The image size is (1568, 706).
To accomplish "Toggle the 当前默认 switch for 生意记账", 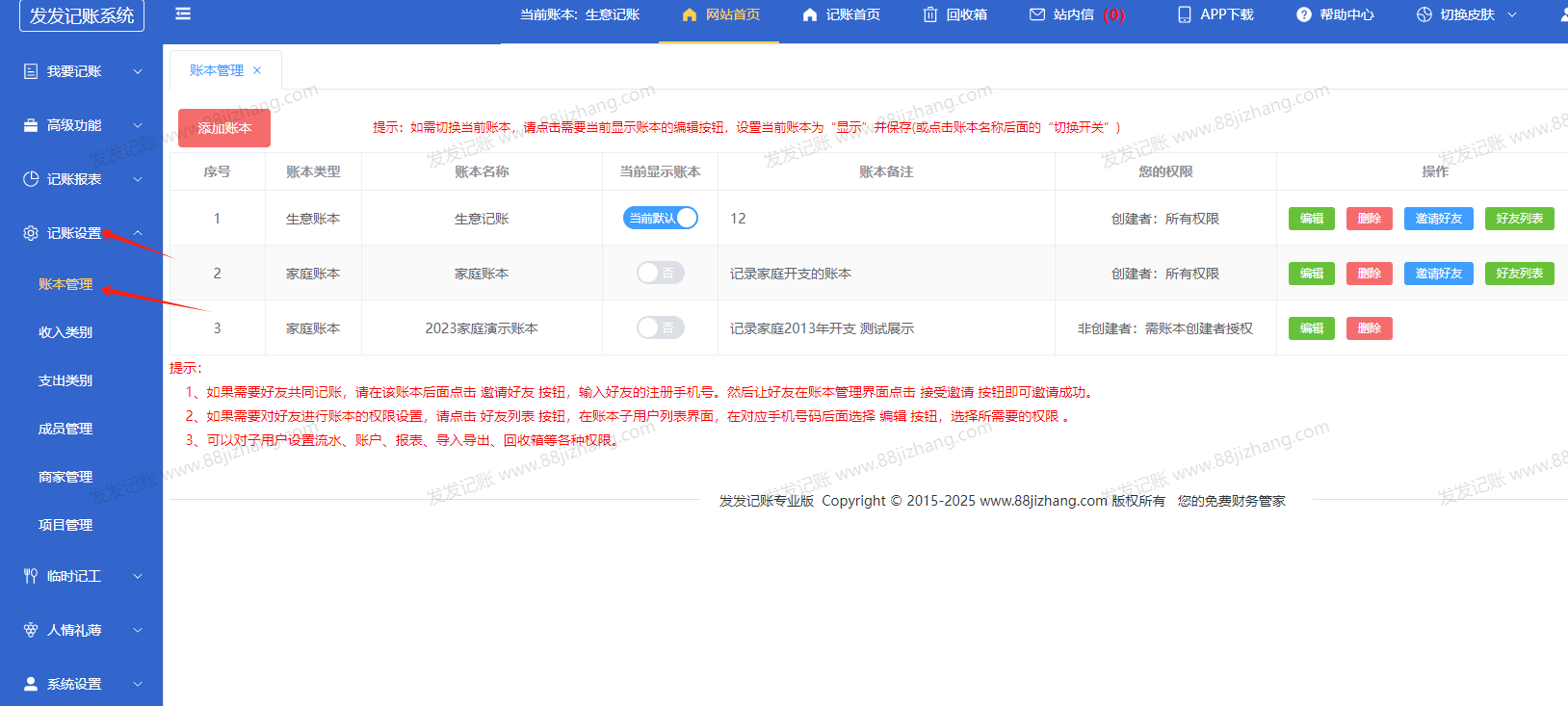I will [x=660, y=218].
